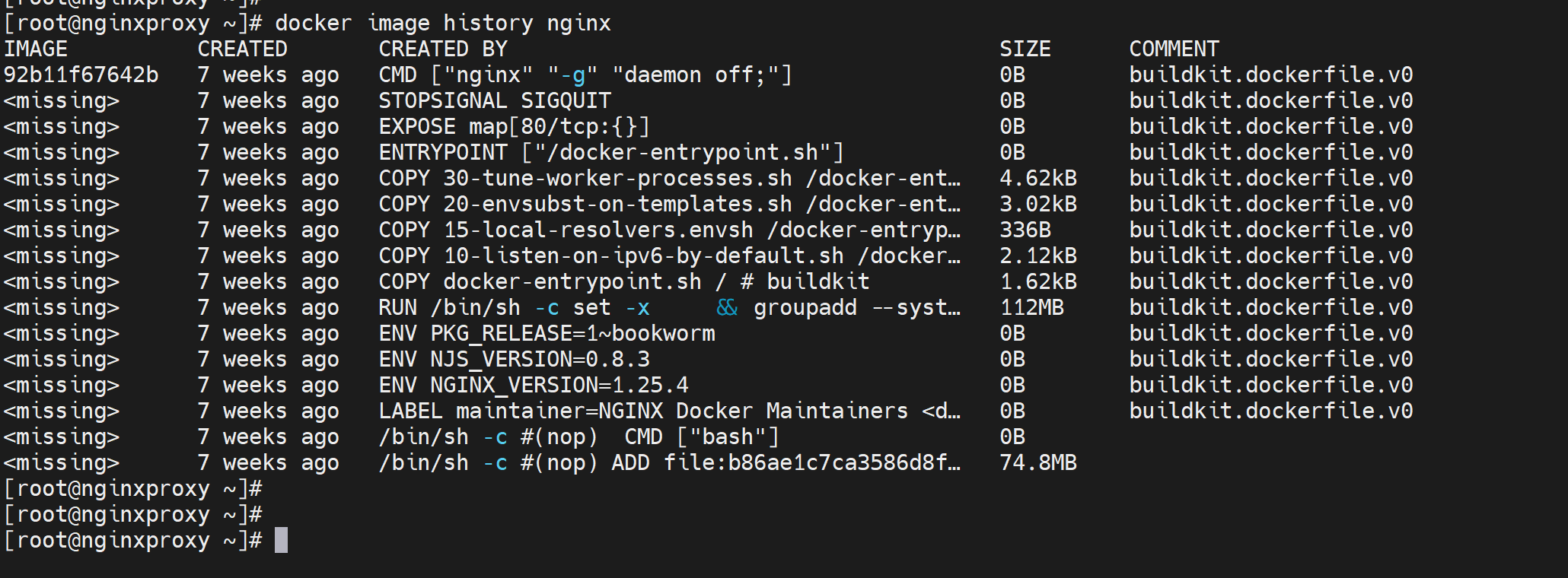
Task: Click the ENV PKG_RELEASE=1~bookworm text
Action: (x=547, y=333)
